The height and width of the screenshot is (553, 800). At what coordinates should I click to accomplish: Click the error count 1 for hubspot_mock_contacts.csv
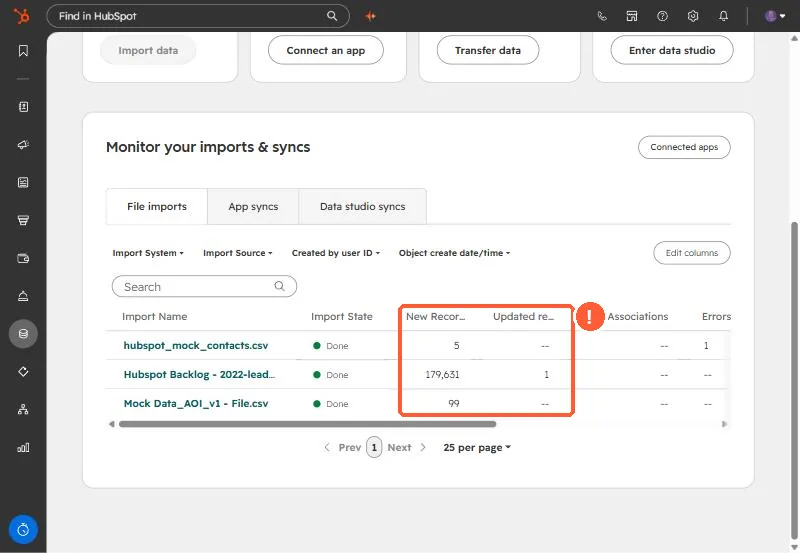pos(706,345)
